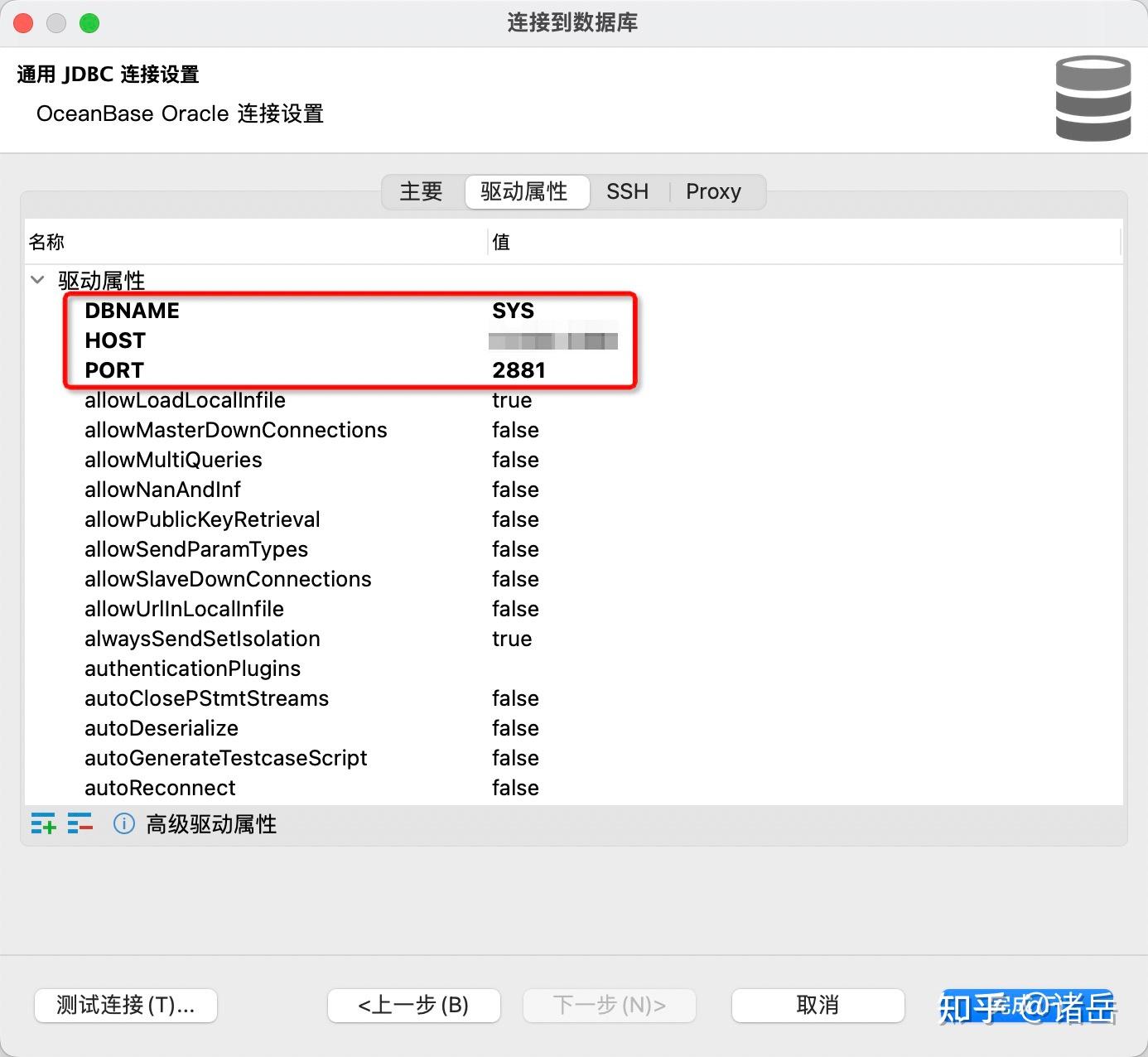
Task: Edit the PORT value 2881
Action: pyautogui.click(x=519, y=370)
